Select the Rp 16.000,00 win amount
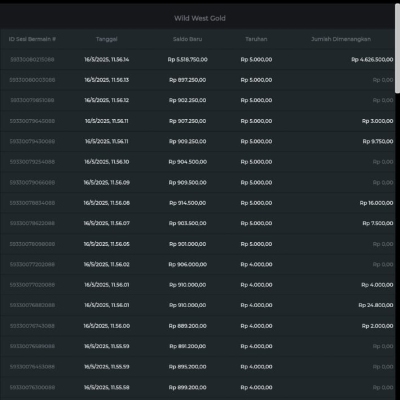 coord(376,203)
